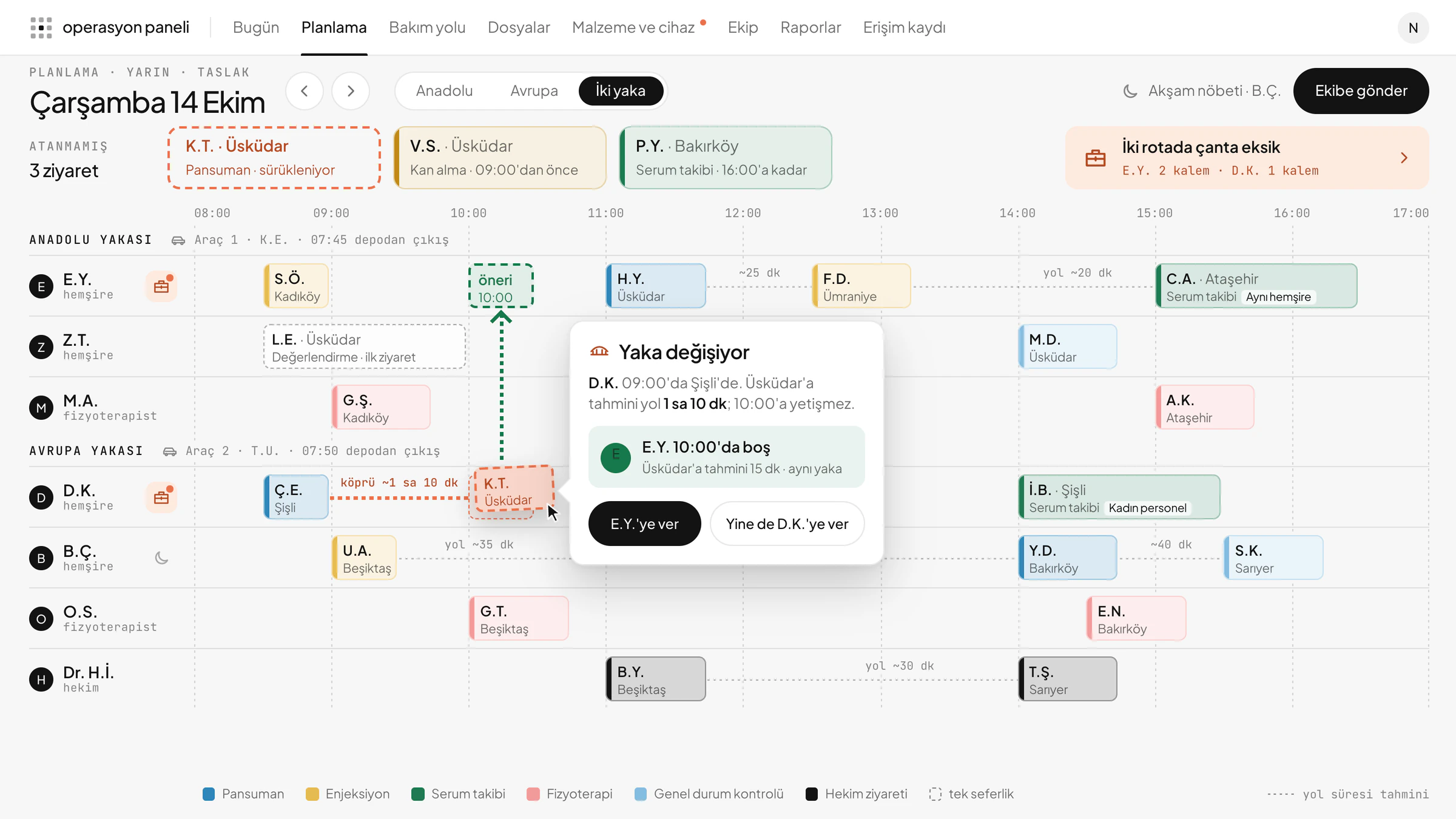Open İ.B. Şişli Serum takibi visit
The height and width of the screenshot is (819, 1456).
[x=1119, y=497]
